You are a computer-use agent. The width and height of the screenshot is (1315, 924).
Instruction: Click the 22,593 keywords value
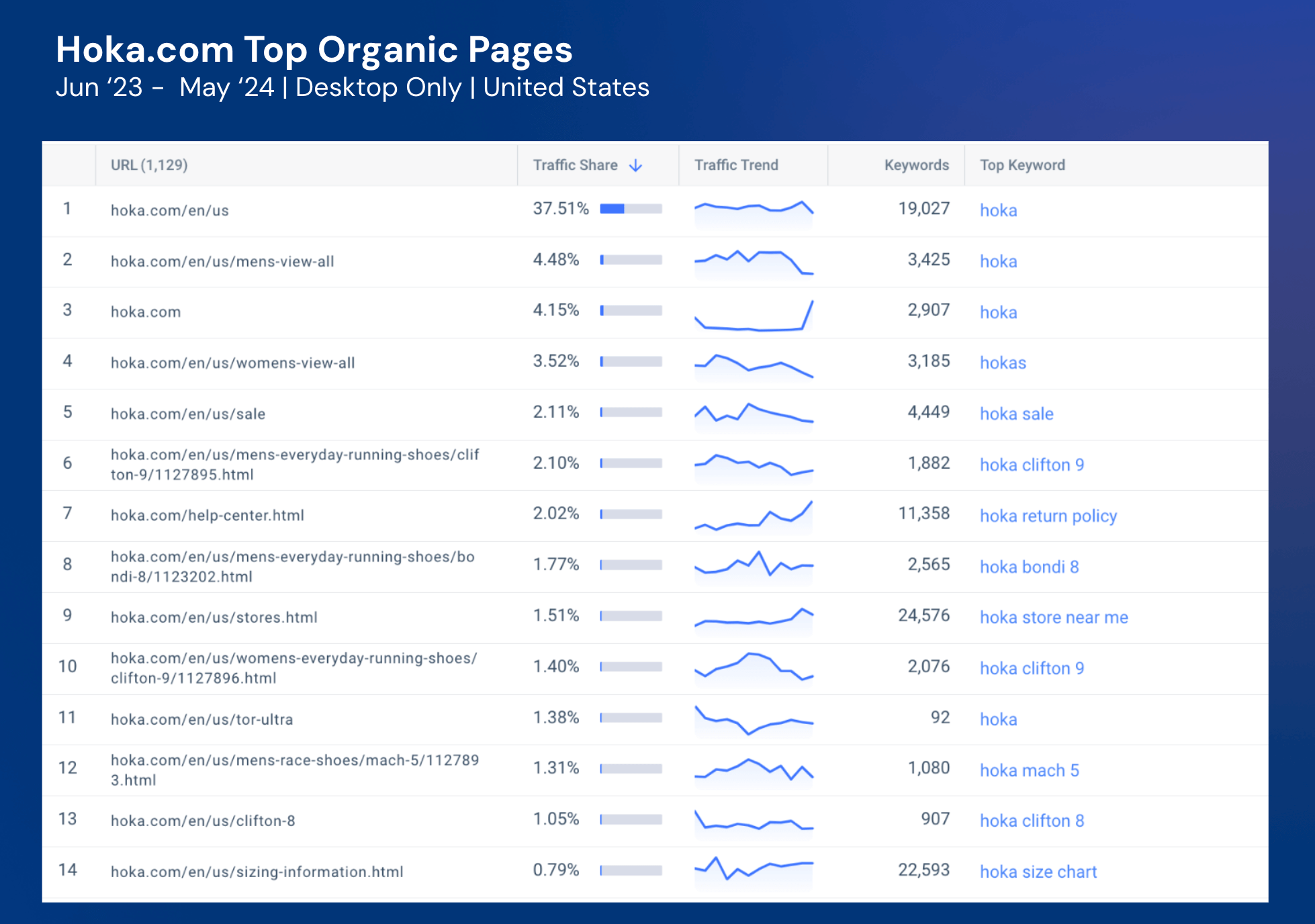pos(923,870)
